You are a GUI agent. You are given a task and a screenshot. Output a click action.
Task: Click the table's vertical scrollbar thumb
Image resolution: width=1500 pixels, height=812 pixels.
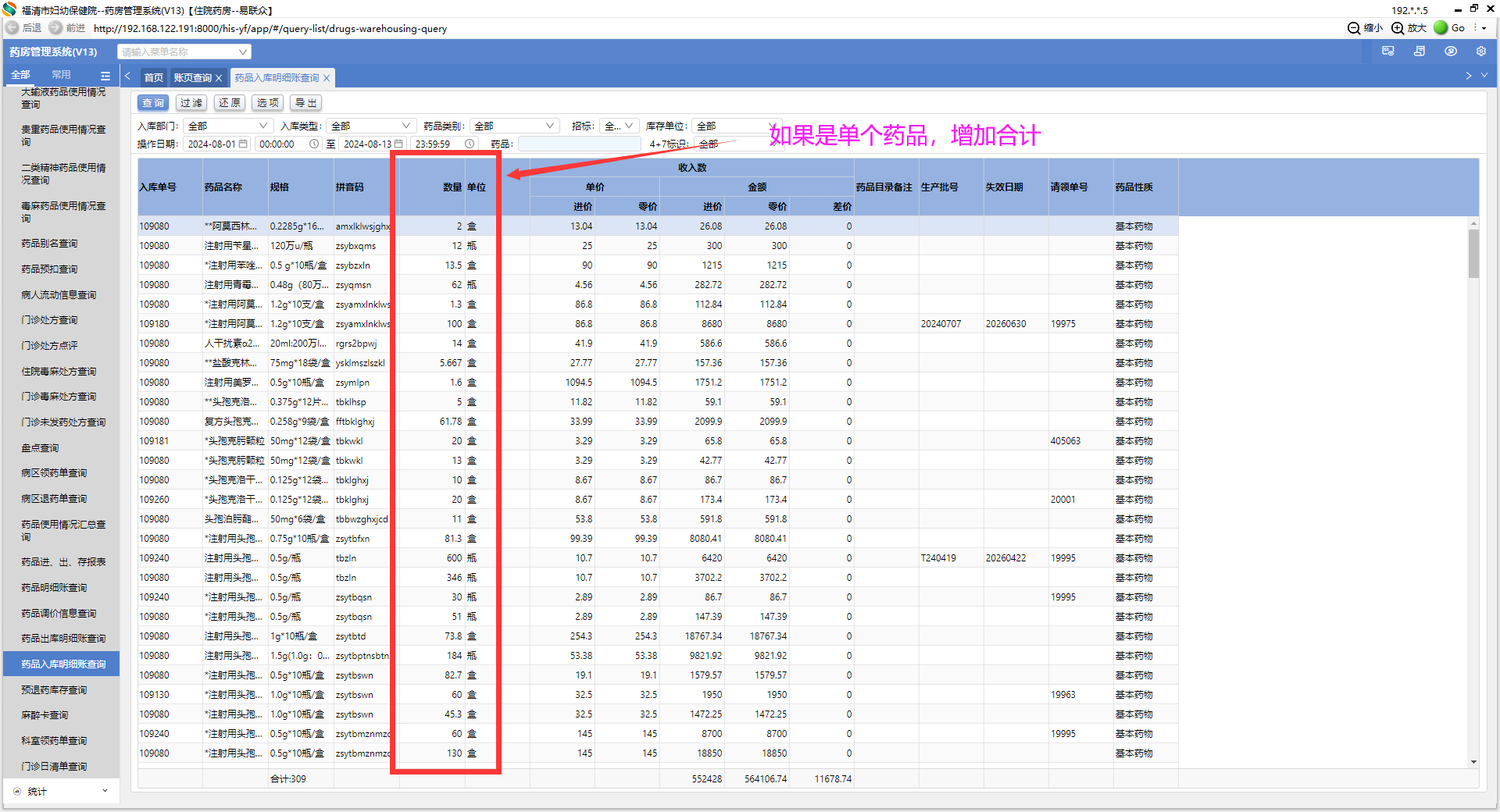(1473, 253)
